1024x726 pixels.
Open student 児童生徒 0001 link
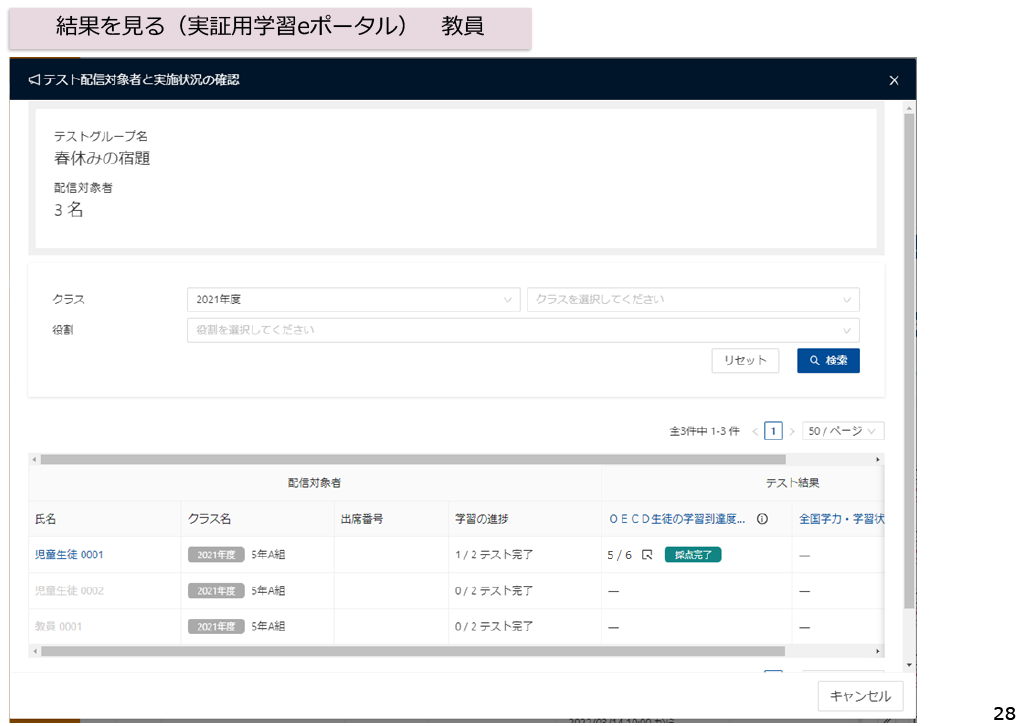pyautogui.click(x=69, y=554)
